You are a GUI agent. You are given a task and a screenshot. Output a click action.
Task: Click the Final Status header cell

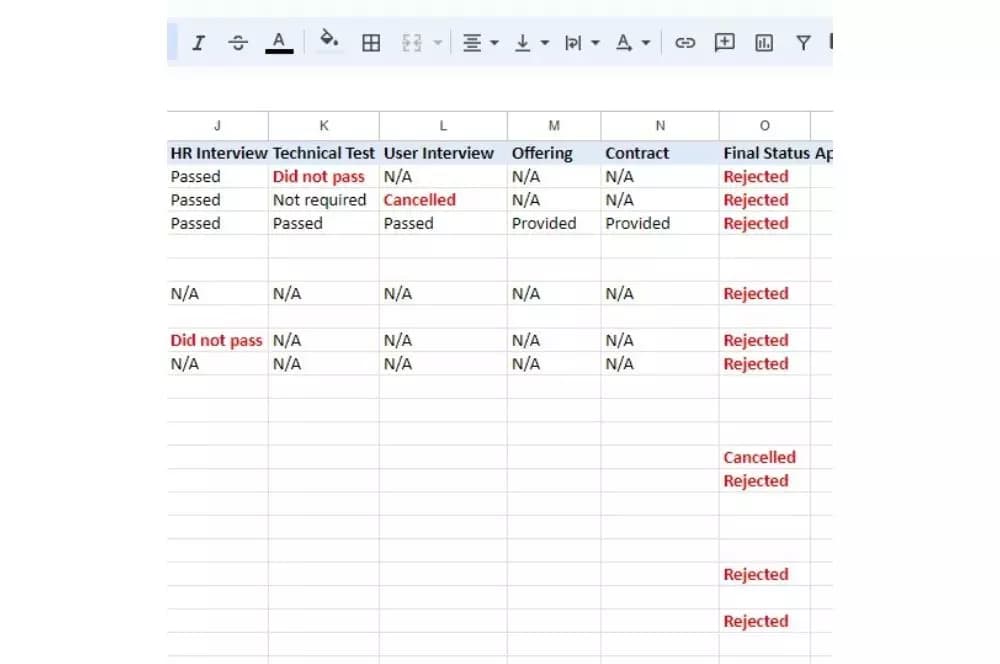[x=765, y=153]
